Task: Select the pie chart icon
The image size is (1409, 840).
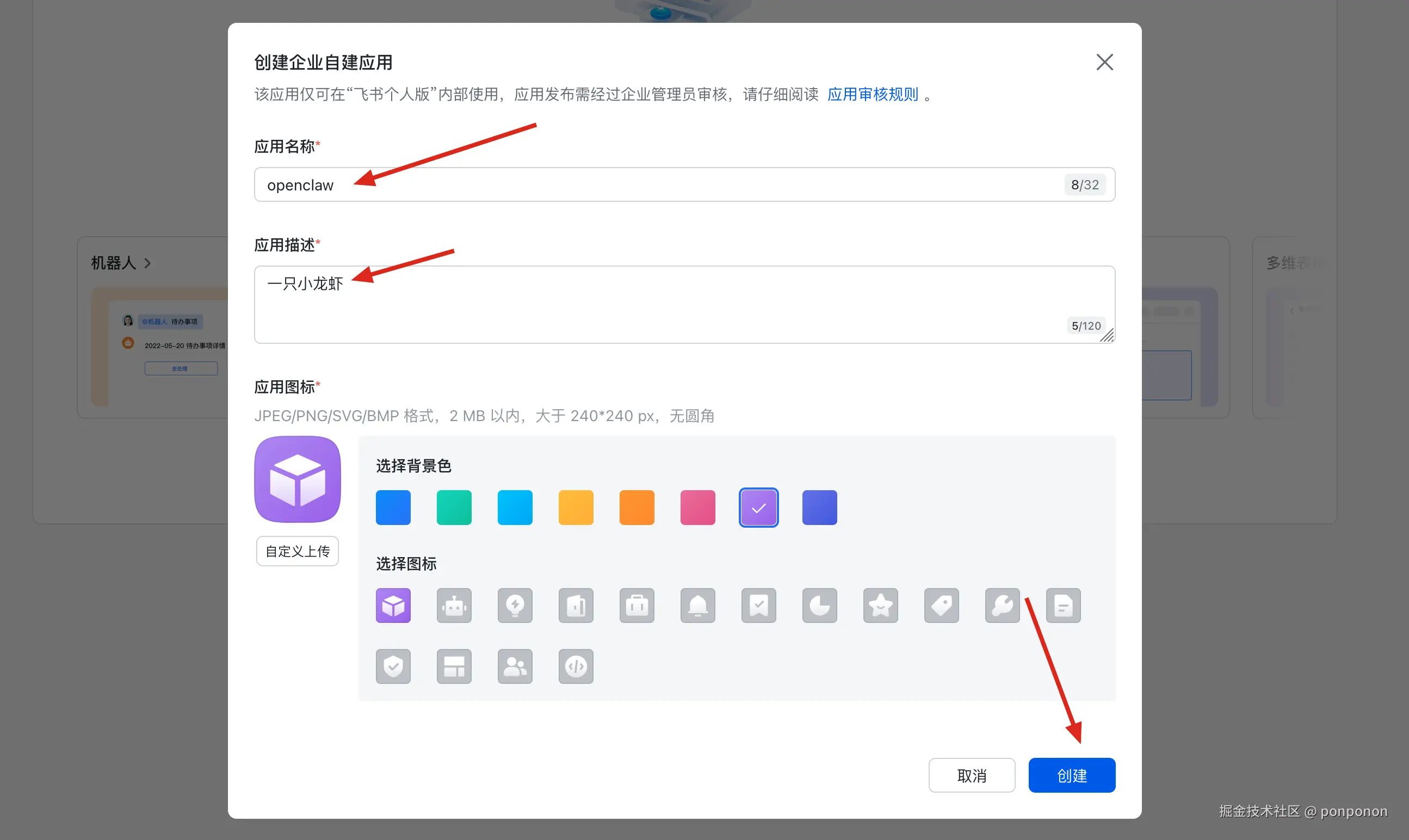Action: point(819,606)
